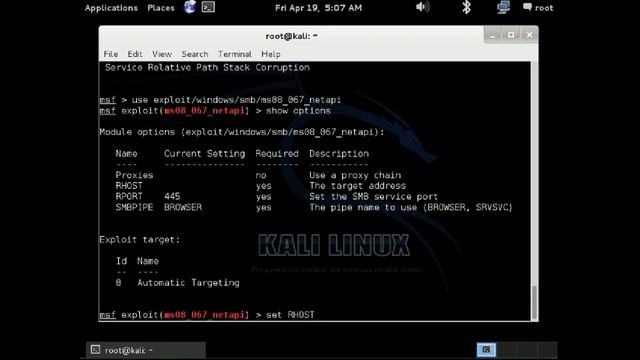Image resolution: width=640 pixels, height=360 pixels.
Task: Open the Help menu in terminal
Action: 271,54
